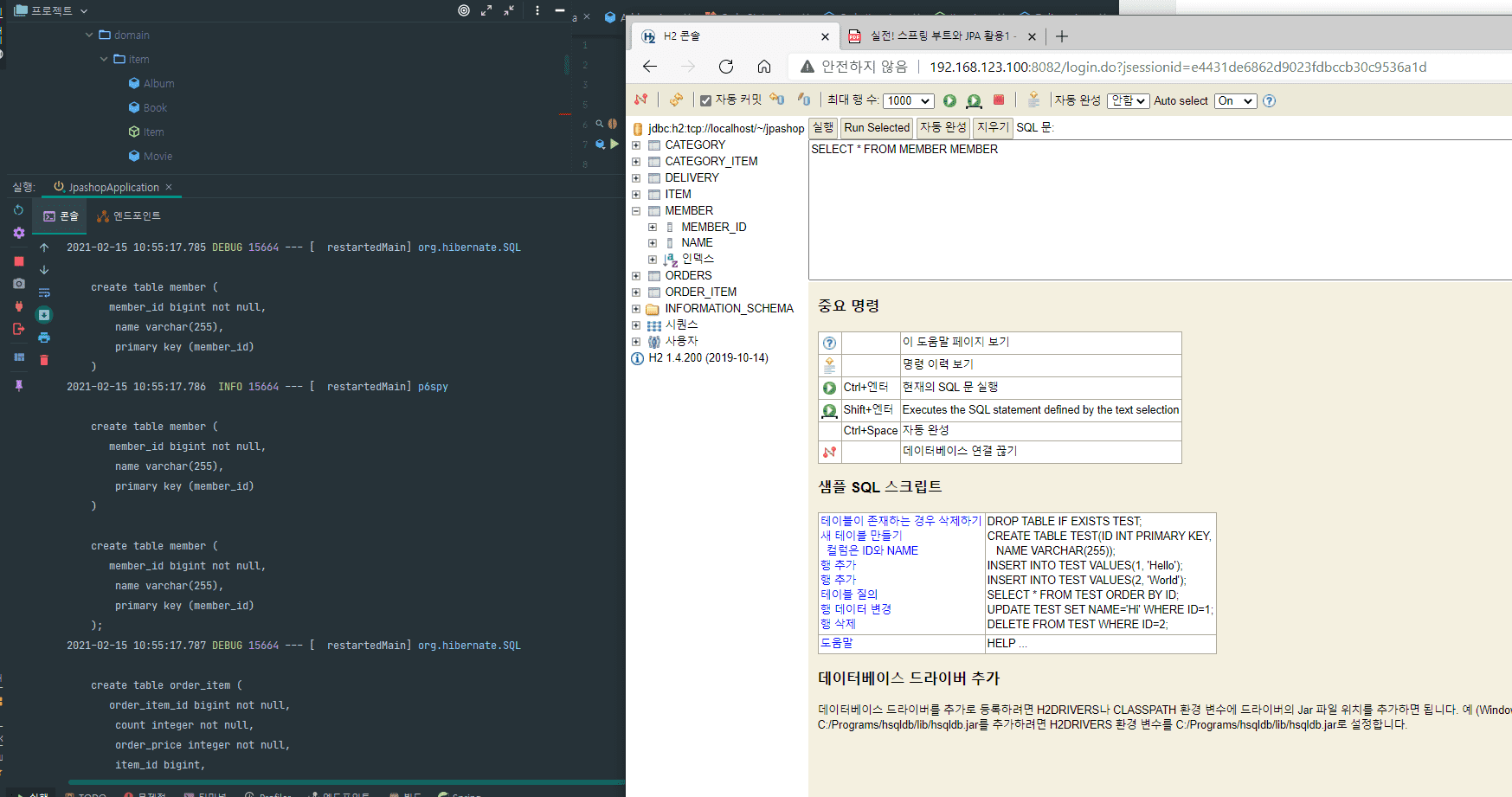Open the 자동 완성 안함 dropdown
The width and height of the screenshot is (1512, 797).
pos(1129,100)
